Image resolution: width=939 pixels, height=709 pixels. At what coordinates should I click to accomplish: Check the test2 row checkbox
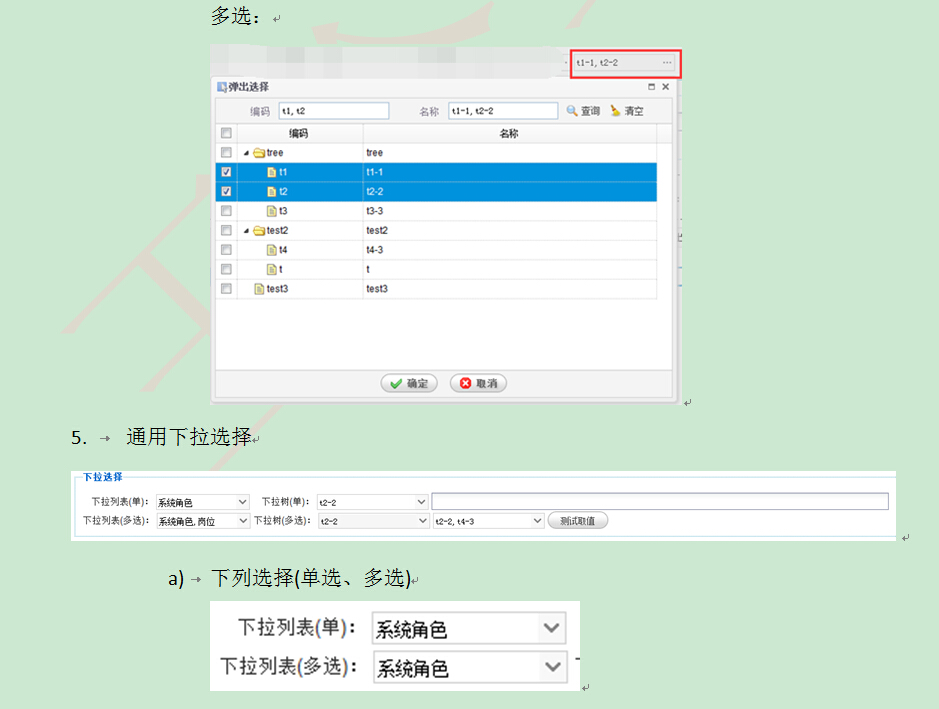[226, 231]
